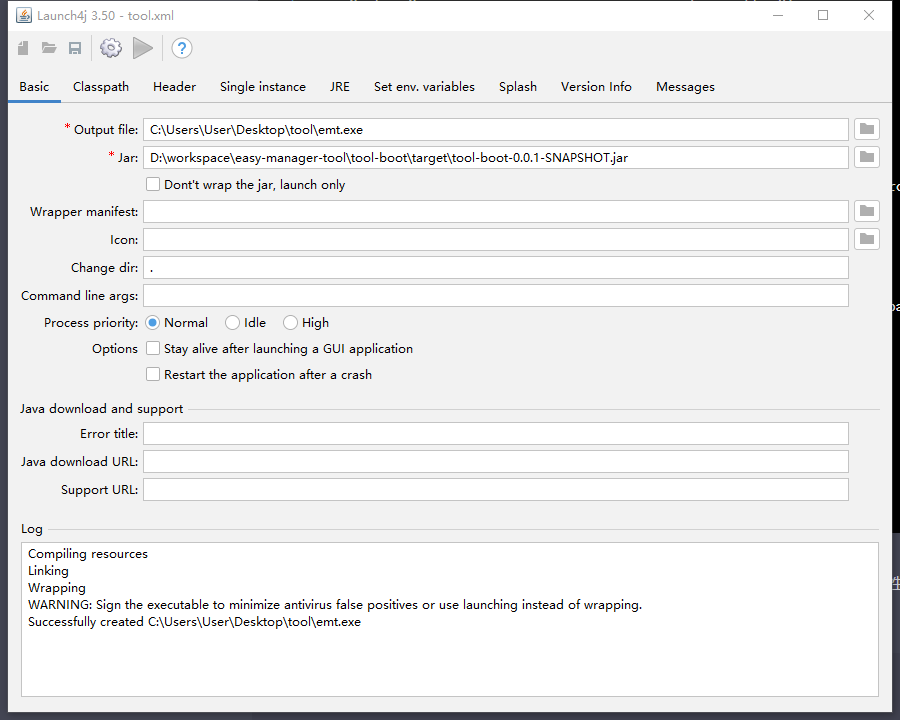Select Idle process priority
900x720 pixels.
[x=233, y=323]
